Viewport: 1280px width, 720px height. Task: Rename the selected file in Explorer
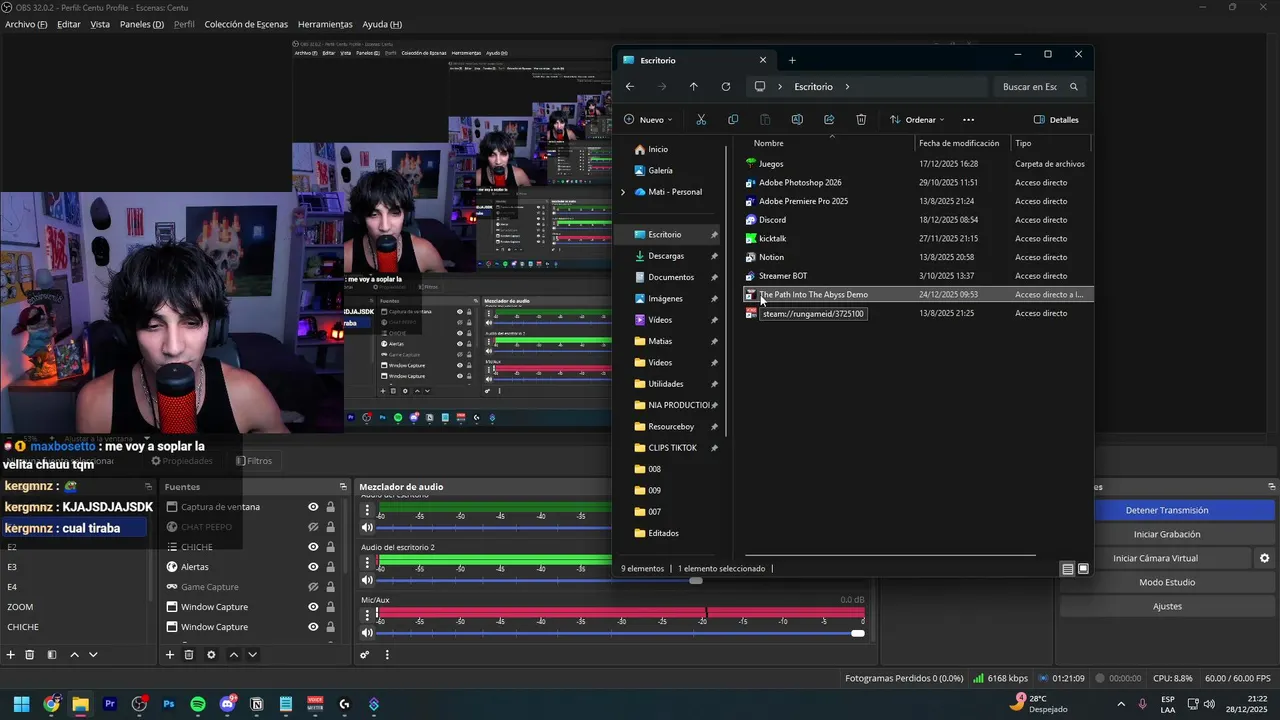[797, 120]
